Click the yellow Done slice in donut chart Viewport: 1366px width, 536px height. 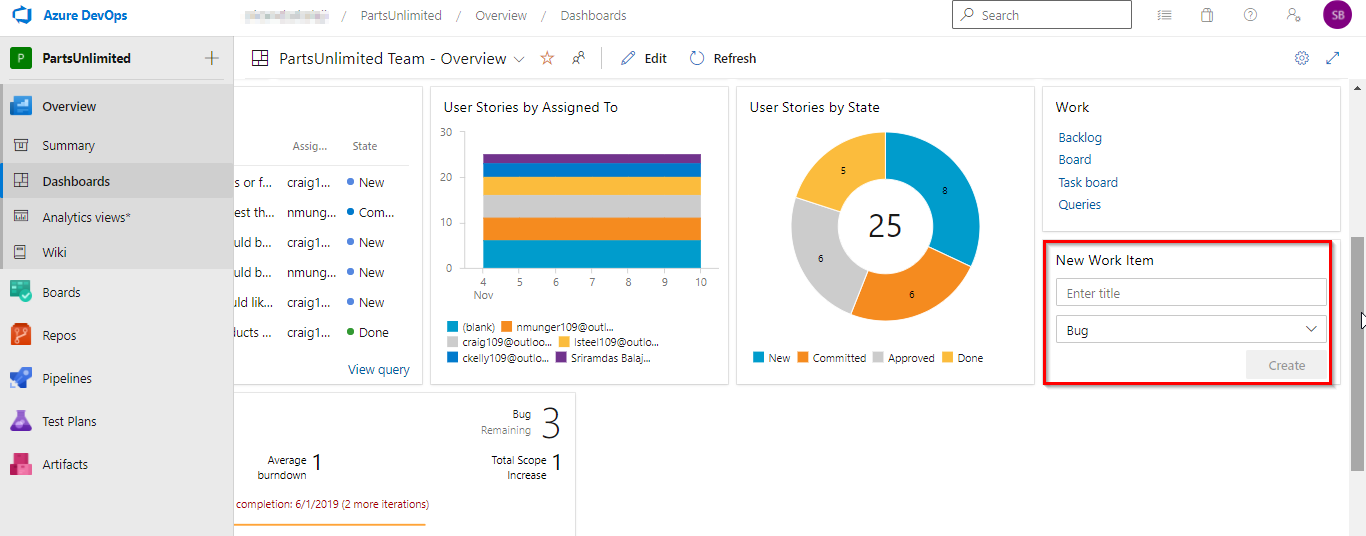tap(841, 170)
